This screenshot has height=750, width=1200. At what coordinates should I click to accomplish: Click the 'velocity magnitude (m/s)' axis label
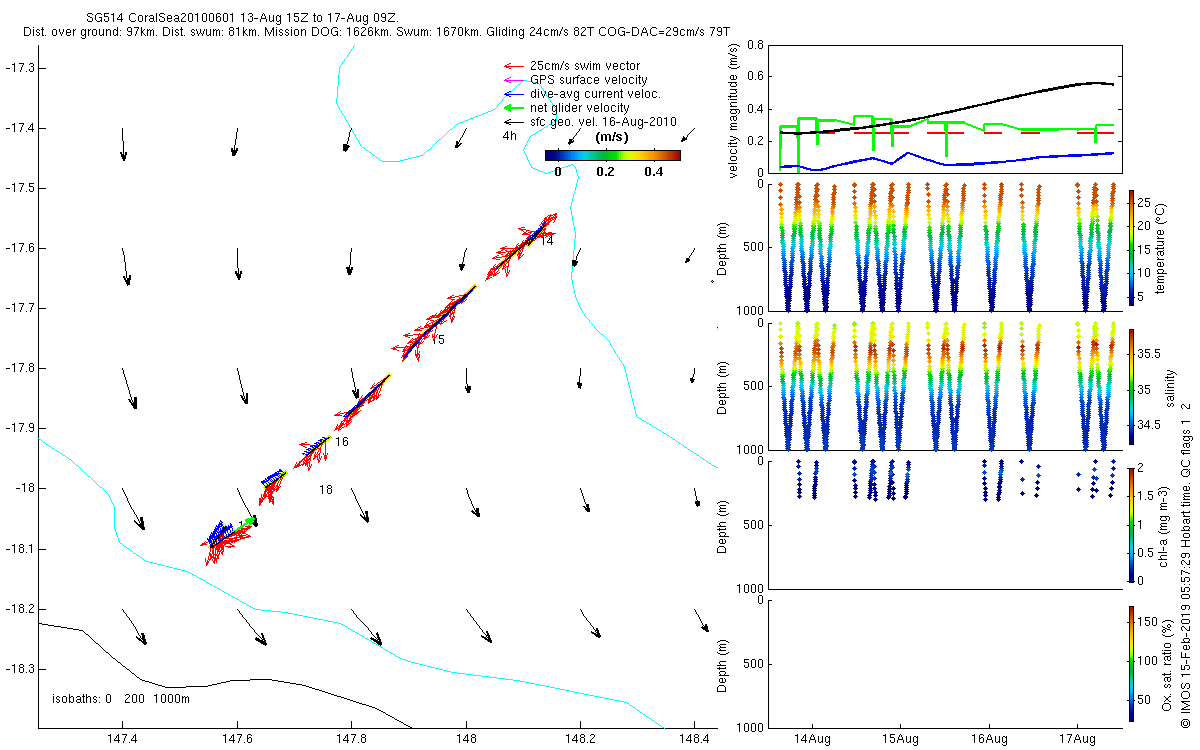point(733,110)
